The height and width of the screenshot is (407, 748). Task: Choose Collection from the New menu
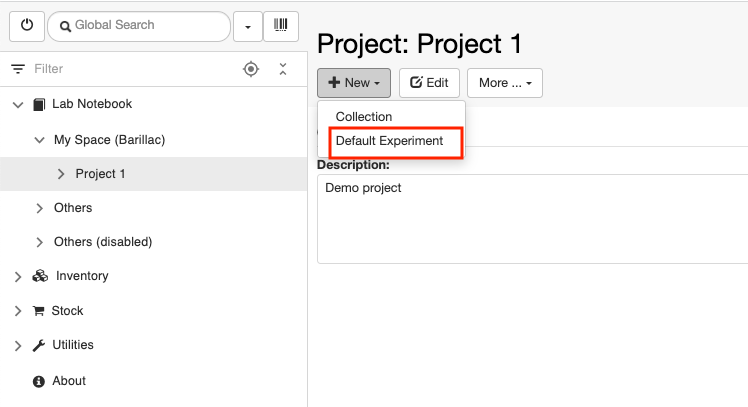click(364, 116)
